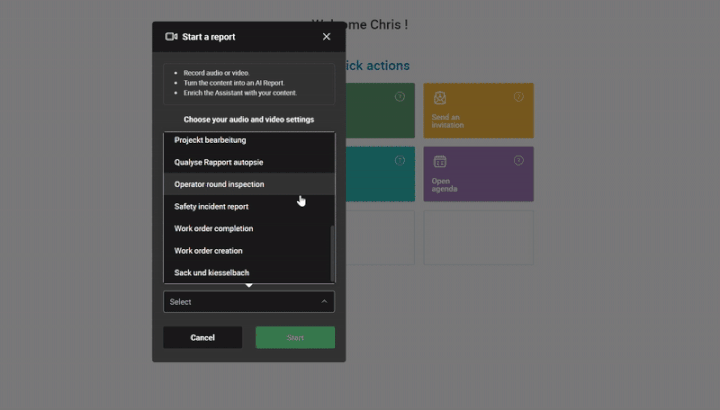Select Work order creation entry
Screen dimensions: 720x410
pyautogui.click(x=248, y=251)
